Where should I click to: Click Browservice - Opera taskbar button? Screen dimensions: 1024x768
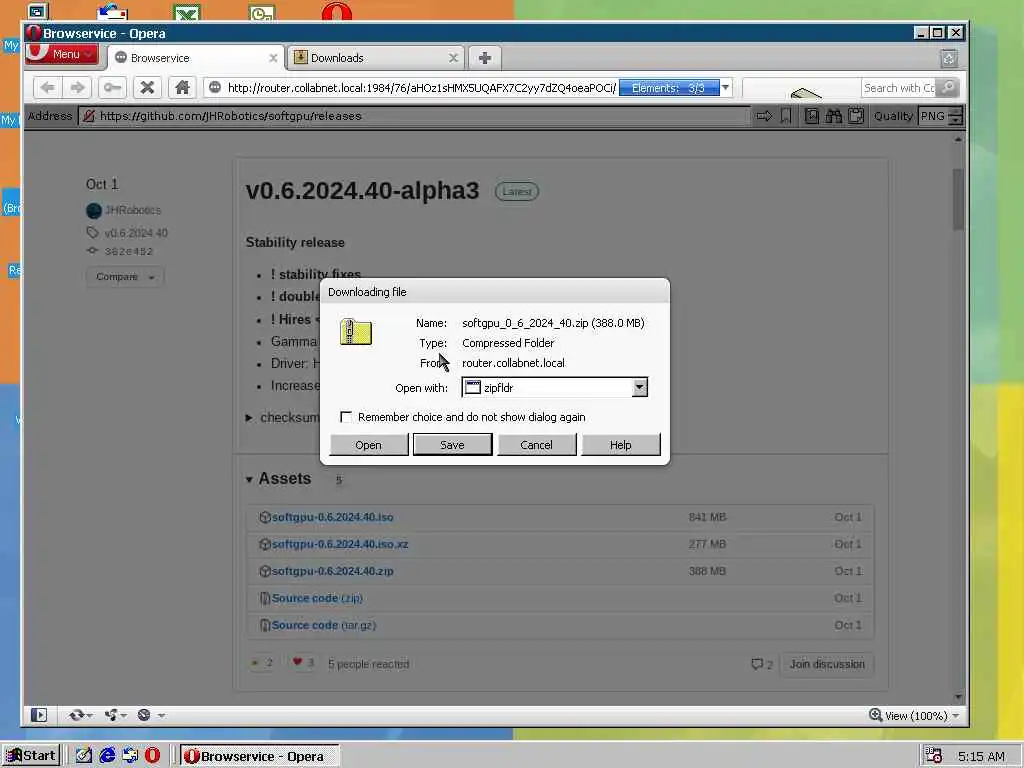point(260,756)
